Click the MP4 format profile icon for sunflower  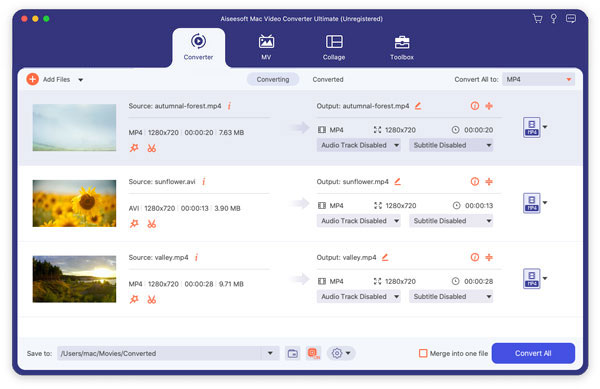[x=532, y=203]
